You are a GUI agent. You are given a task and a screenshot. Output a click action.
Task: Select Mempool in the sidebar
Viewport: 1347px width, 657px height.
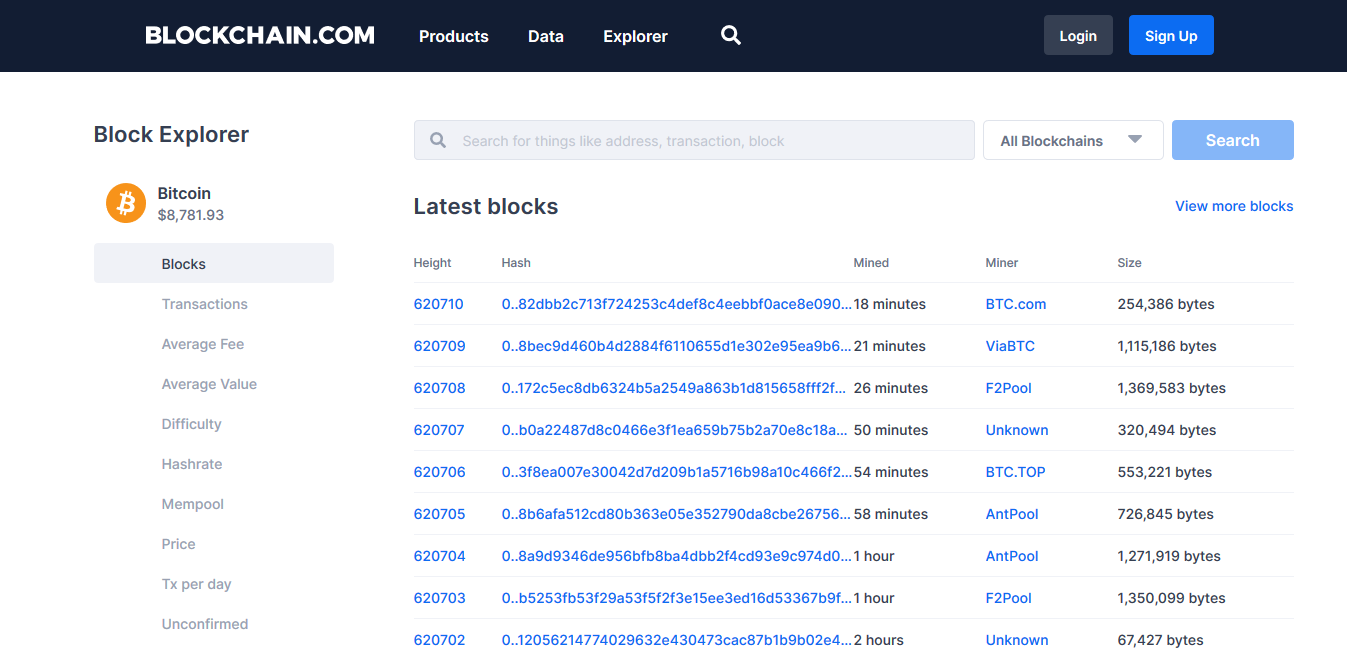193,504
